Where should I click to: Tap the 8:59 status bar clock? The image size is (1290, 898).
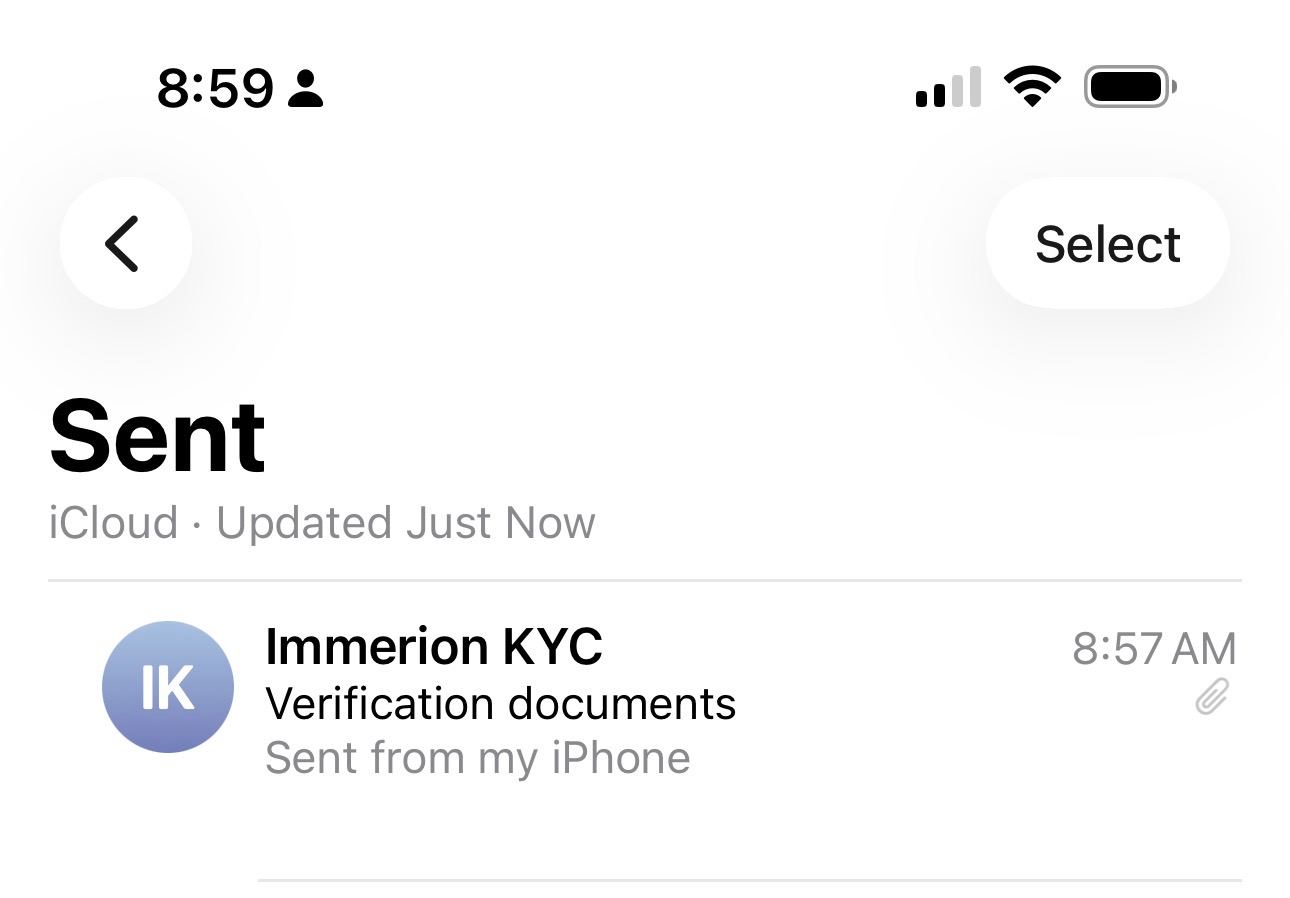[x=215, y=88]
